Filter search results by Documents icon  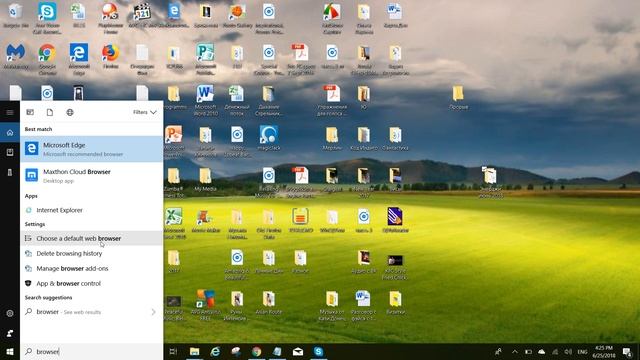coord(49,112)
